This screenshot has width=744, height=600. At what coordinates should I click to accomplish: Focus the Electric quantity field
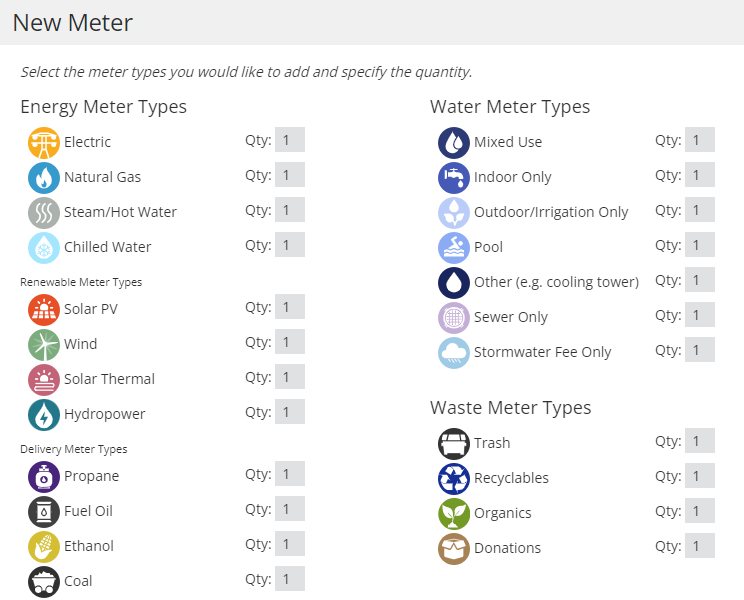289,141
